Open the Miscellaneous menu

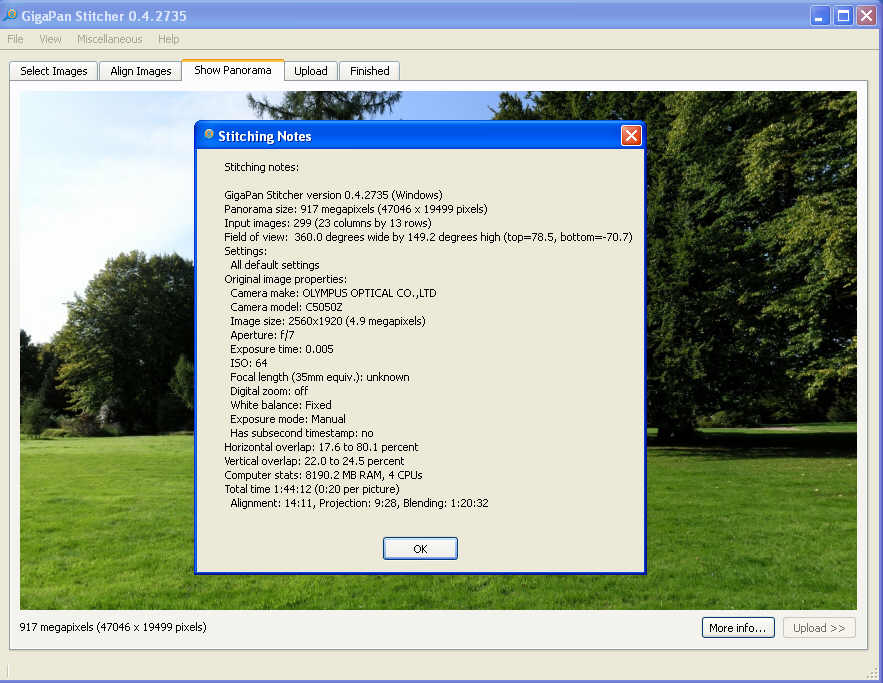coord(110,39)
